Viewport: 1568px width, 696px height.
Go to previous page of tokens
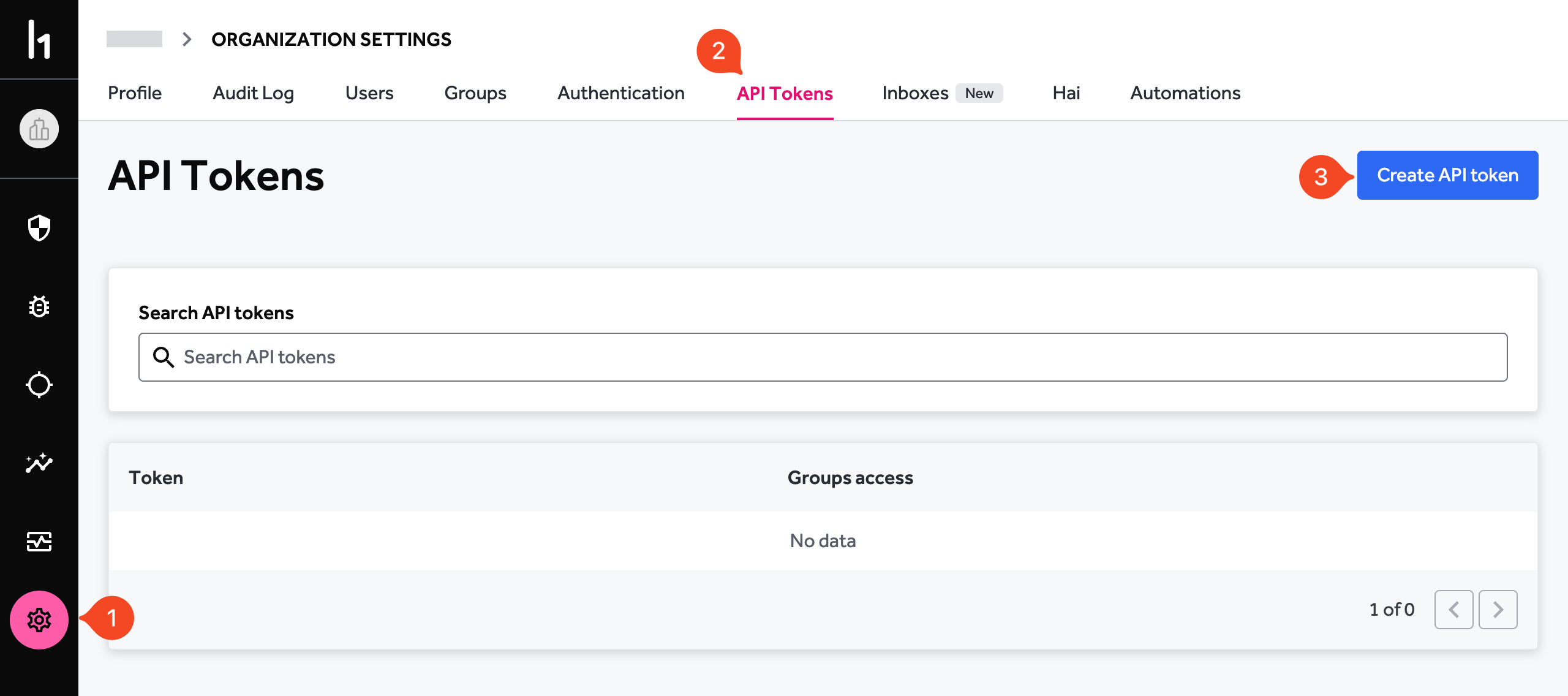coord(1453,610)
